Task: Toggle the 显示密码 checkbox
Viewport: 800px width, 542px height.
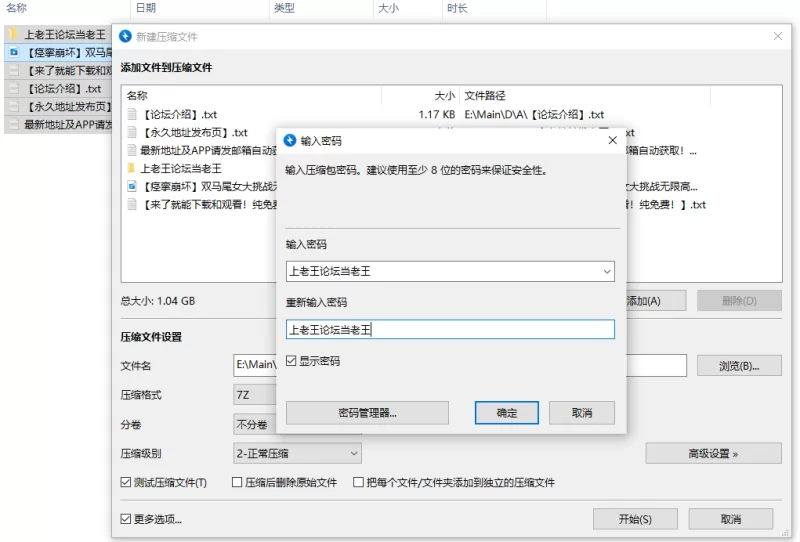Action: 291,361
